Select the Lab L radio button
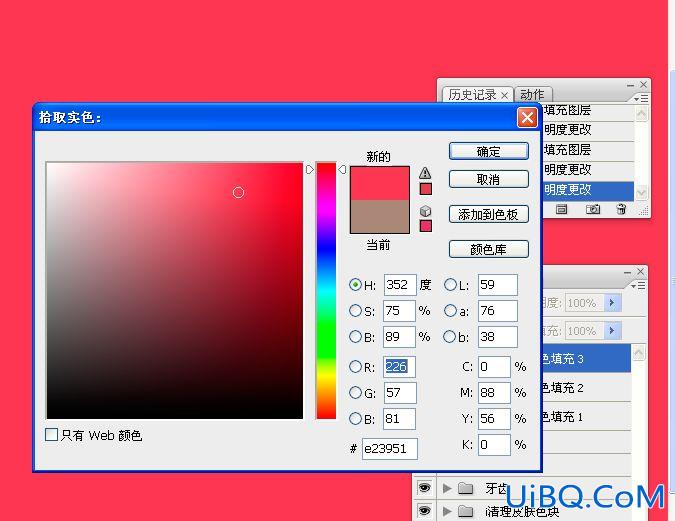Screen dimensions: 675x521 click(450, 285)
